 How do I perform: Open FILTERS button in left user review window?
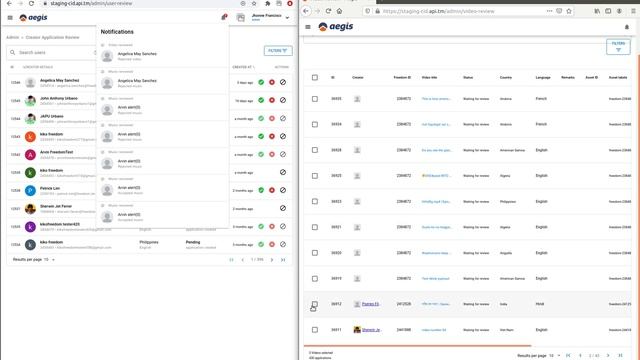tap(278, 51)
